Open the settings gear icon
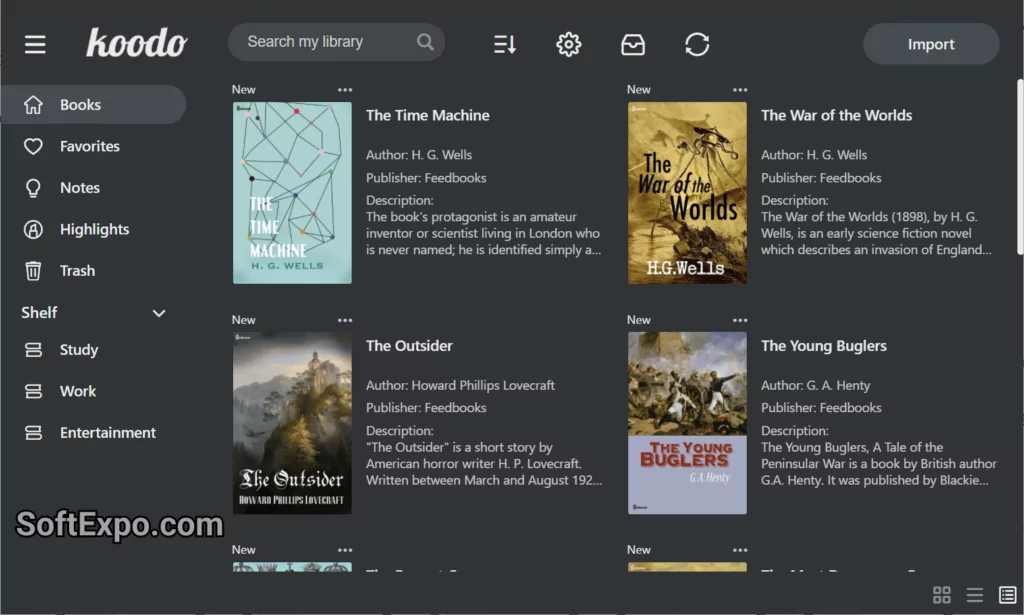 (568, 44)
